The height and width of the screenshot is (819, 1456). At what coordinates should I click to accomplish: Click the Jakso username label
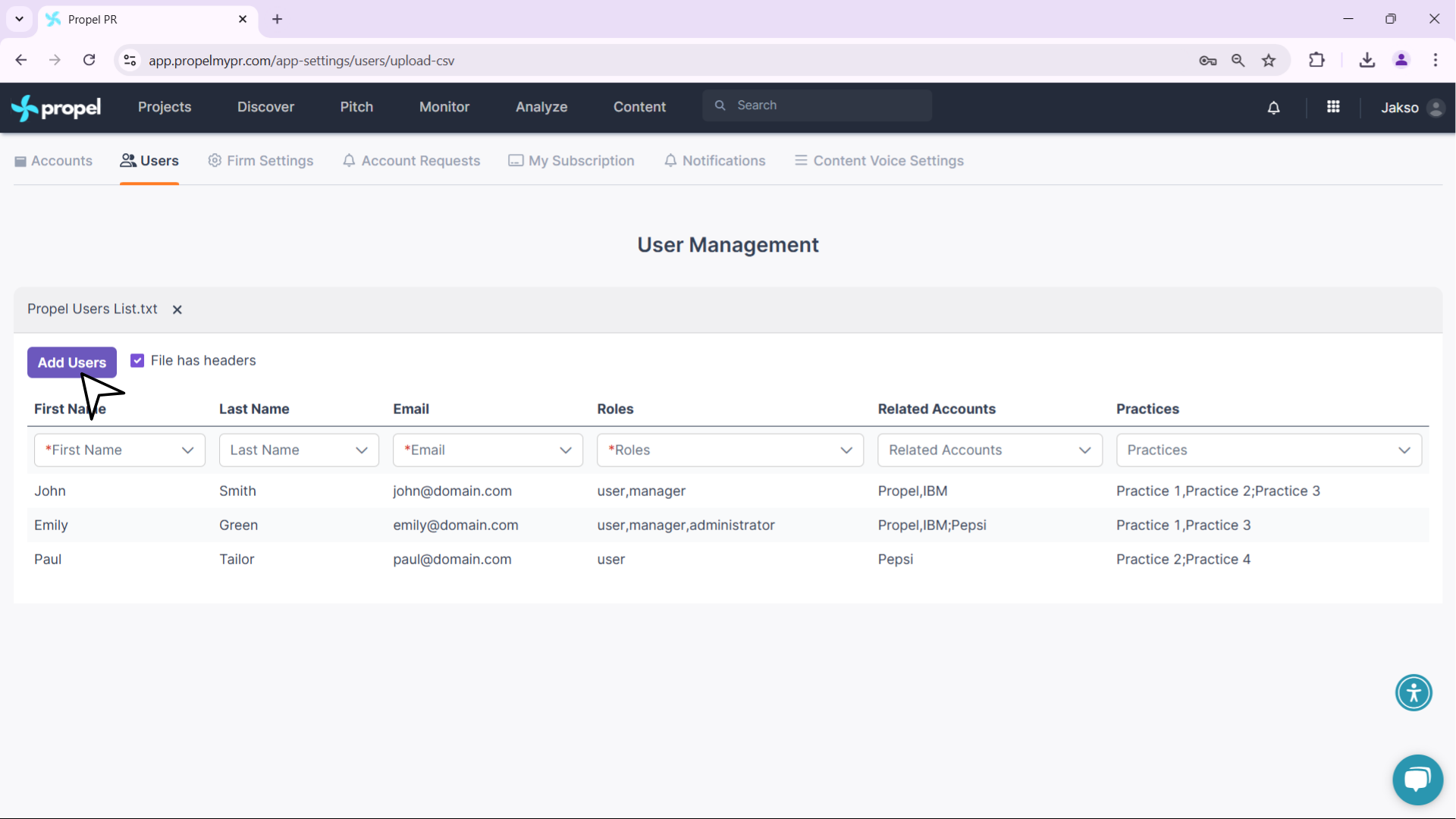(x=1399, y=108)
